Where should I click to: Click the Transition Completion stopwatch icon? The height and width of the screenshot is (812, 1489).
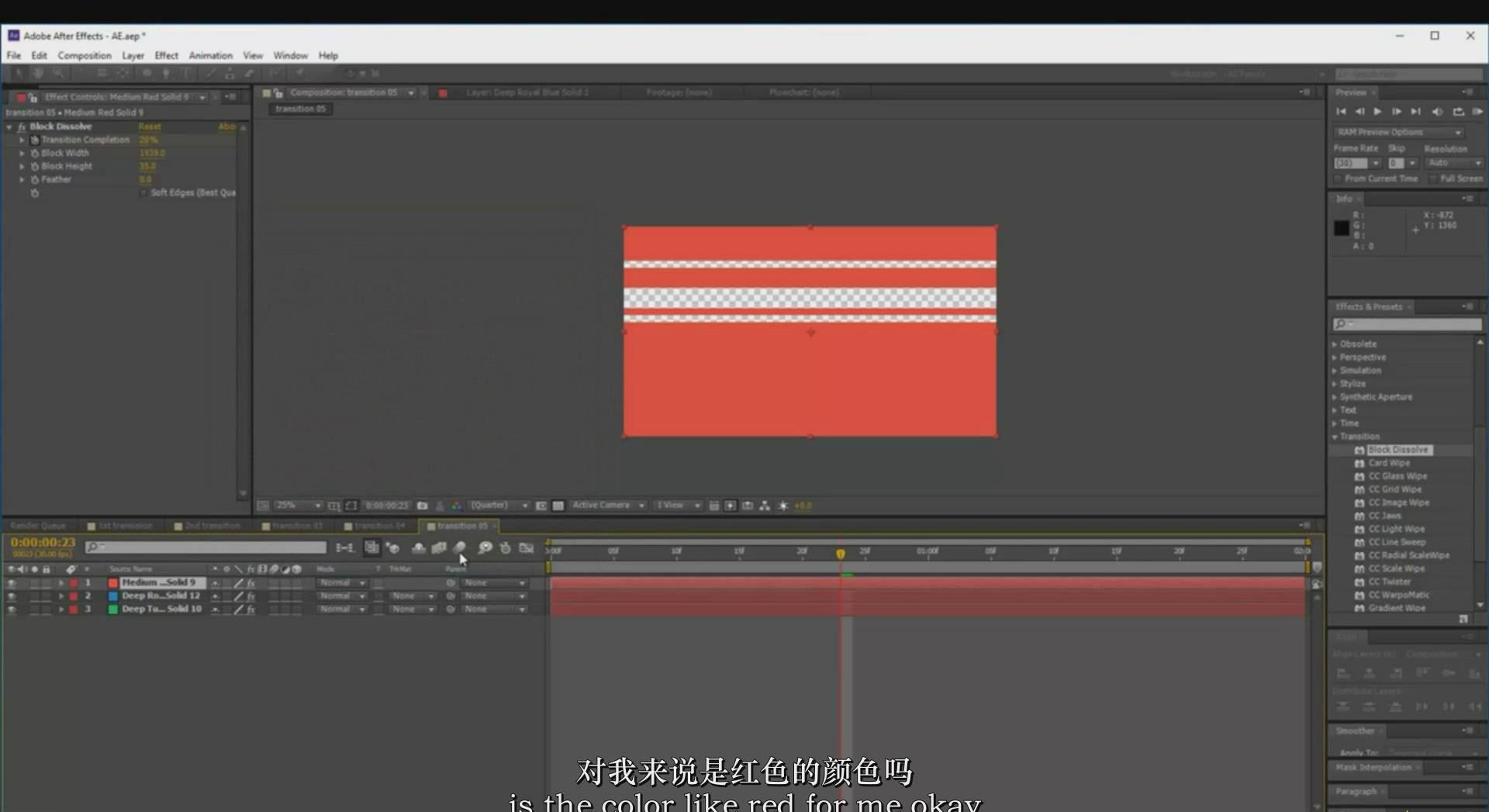[x=34, y=140]
